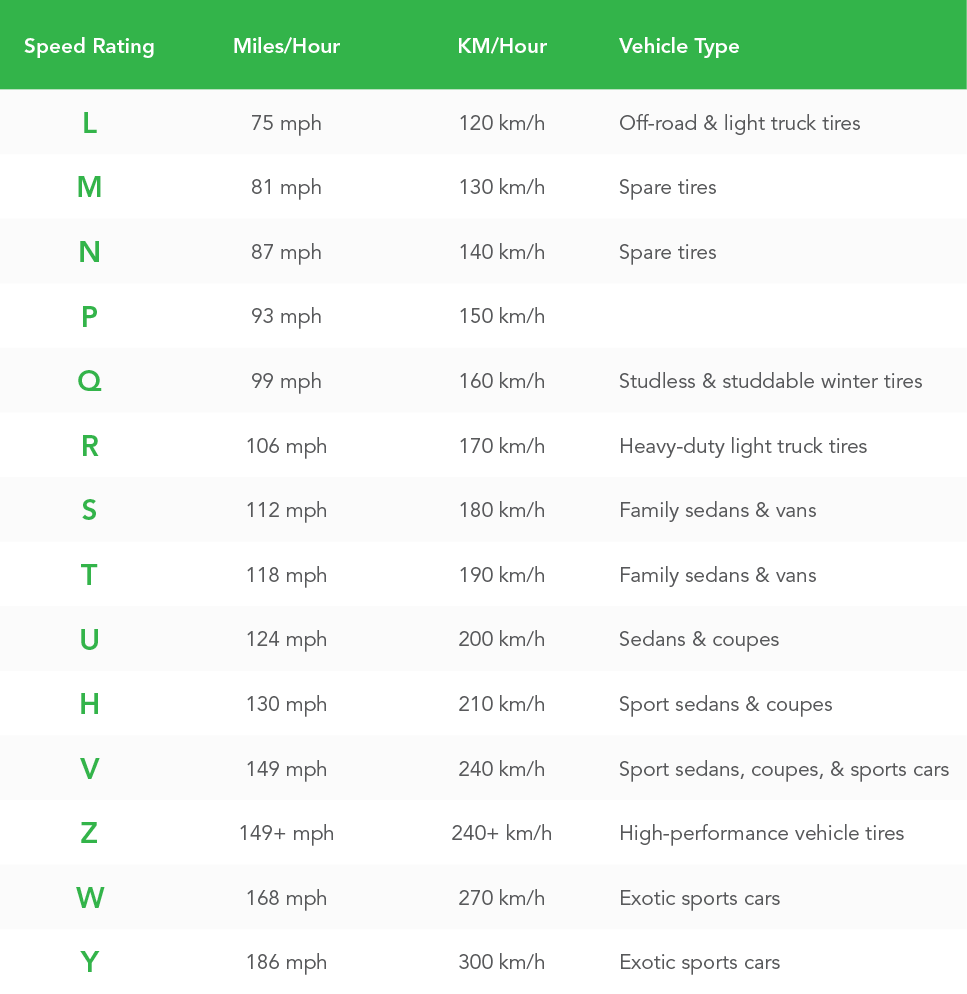
Task: Click the 168 mph cell
Action: point(286,898)
